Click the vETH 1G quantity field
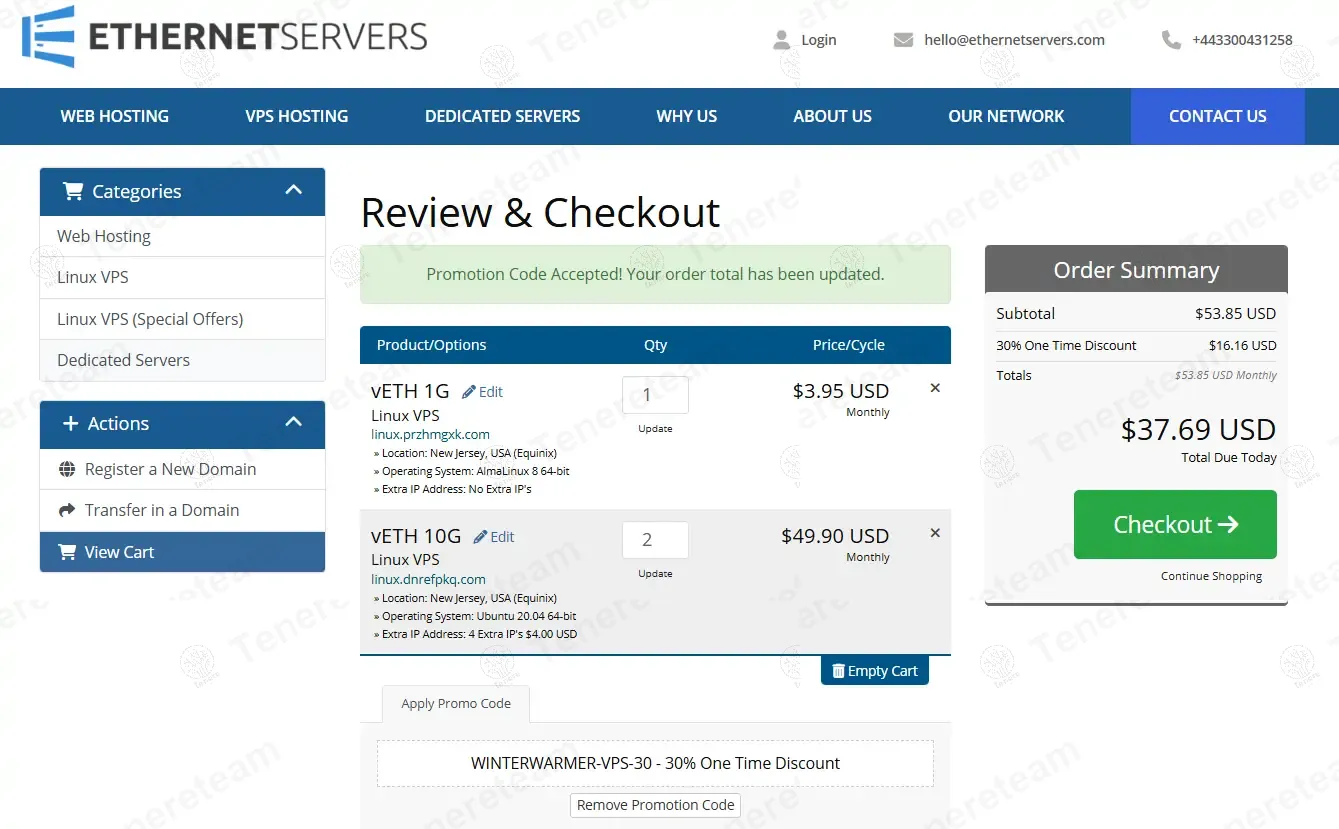Viewport: 1339px width, 829px height. click(655, 395)
